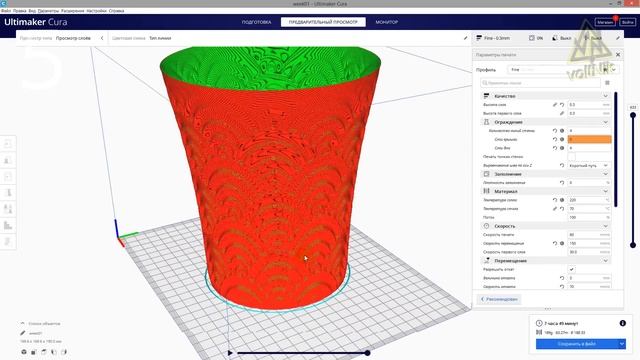The width and height of the screenshot is (640, 360).
Task: Click function icon on wall line count row
Action: point(562,131)
